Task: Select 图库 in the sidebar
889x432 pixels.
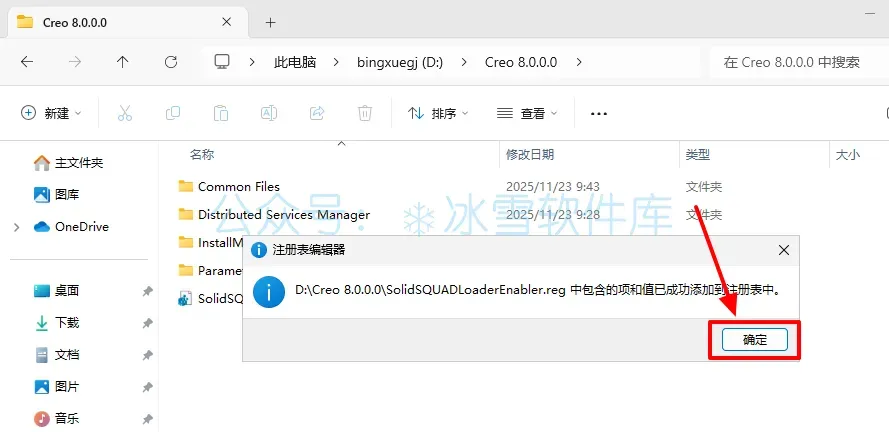Action: coord(57,195)
